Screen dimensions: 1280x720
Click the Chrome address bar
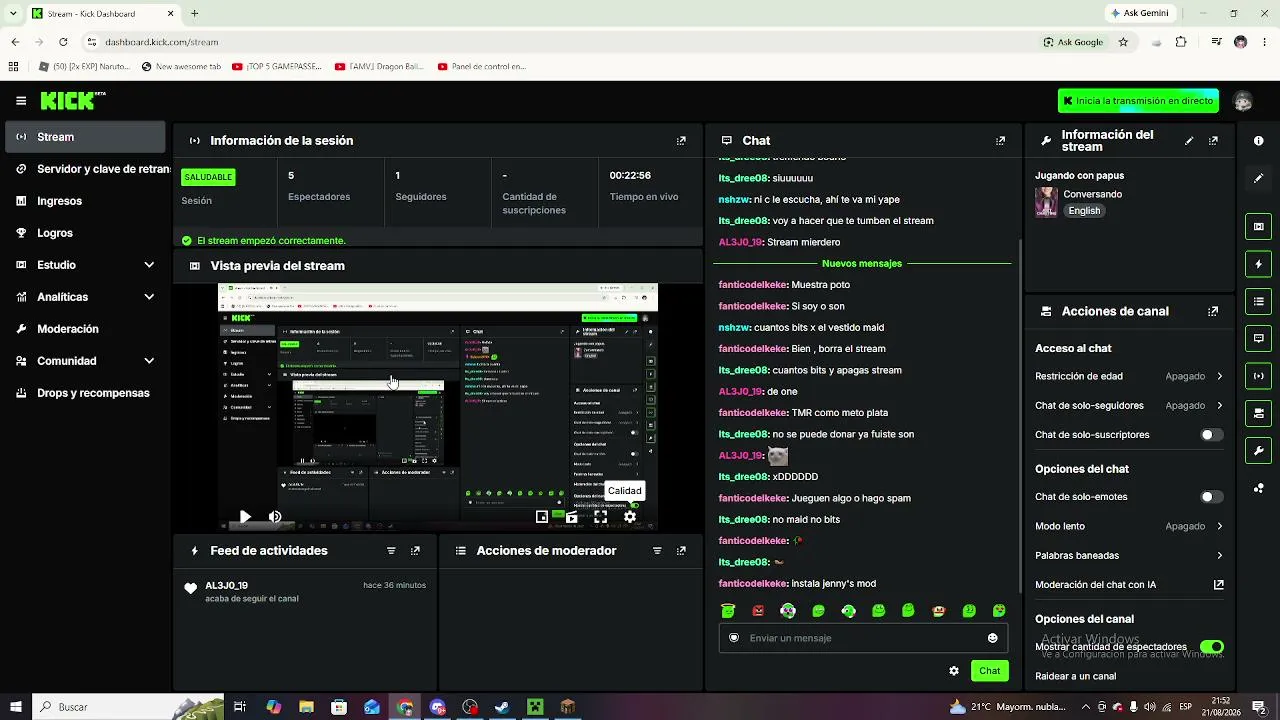point(560,42)
